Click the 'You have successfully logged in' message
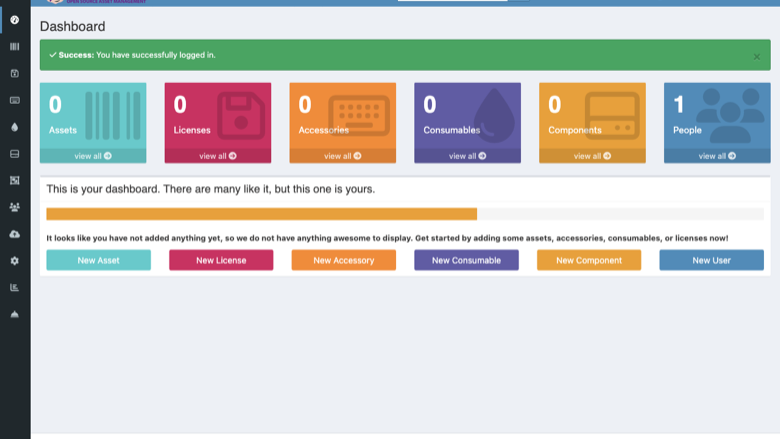This screenshot has width=780, height=439. point(156,55)
